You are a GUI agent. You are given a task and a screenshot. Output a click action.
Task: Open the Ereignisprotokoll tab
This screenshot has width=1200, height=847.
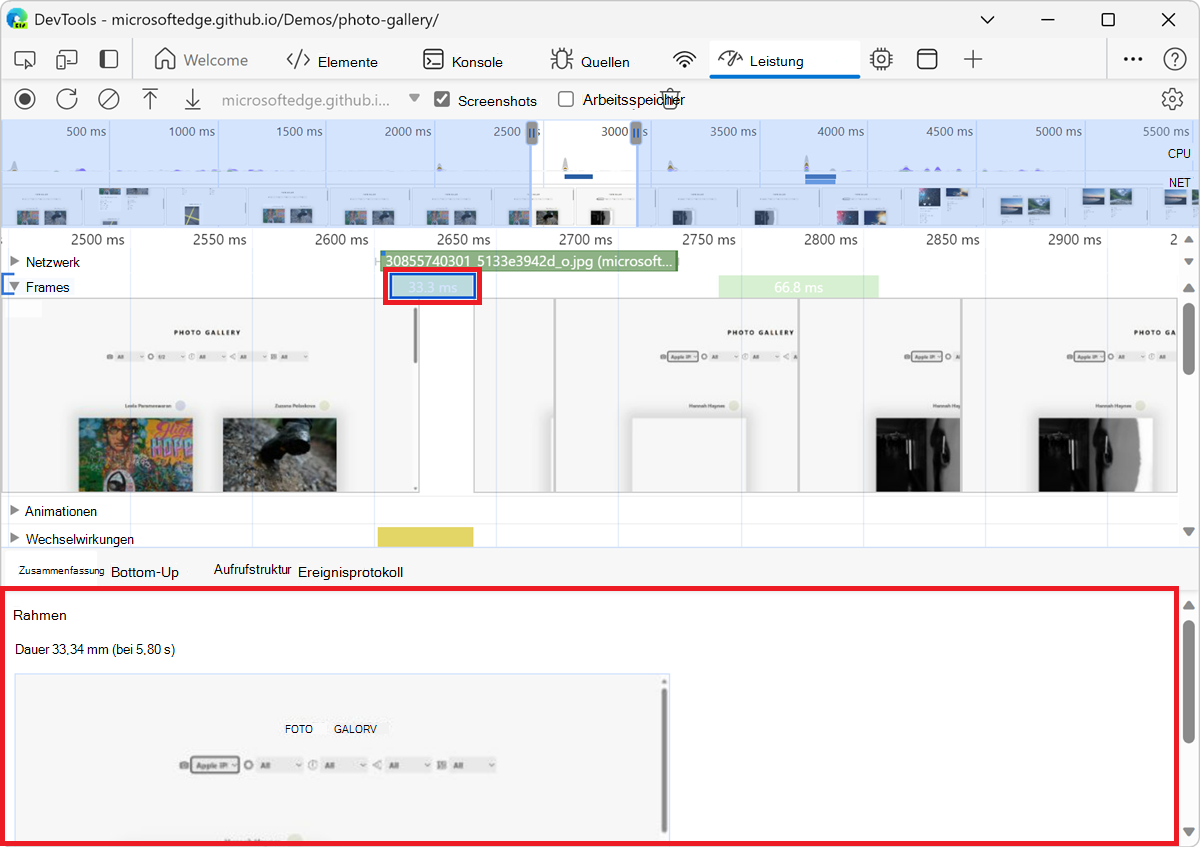352,571
